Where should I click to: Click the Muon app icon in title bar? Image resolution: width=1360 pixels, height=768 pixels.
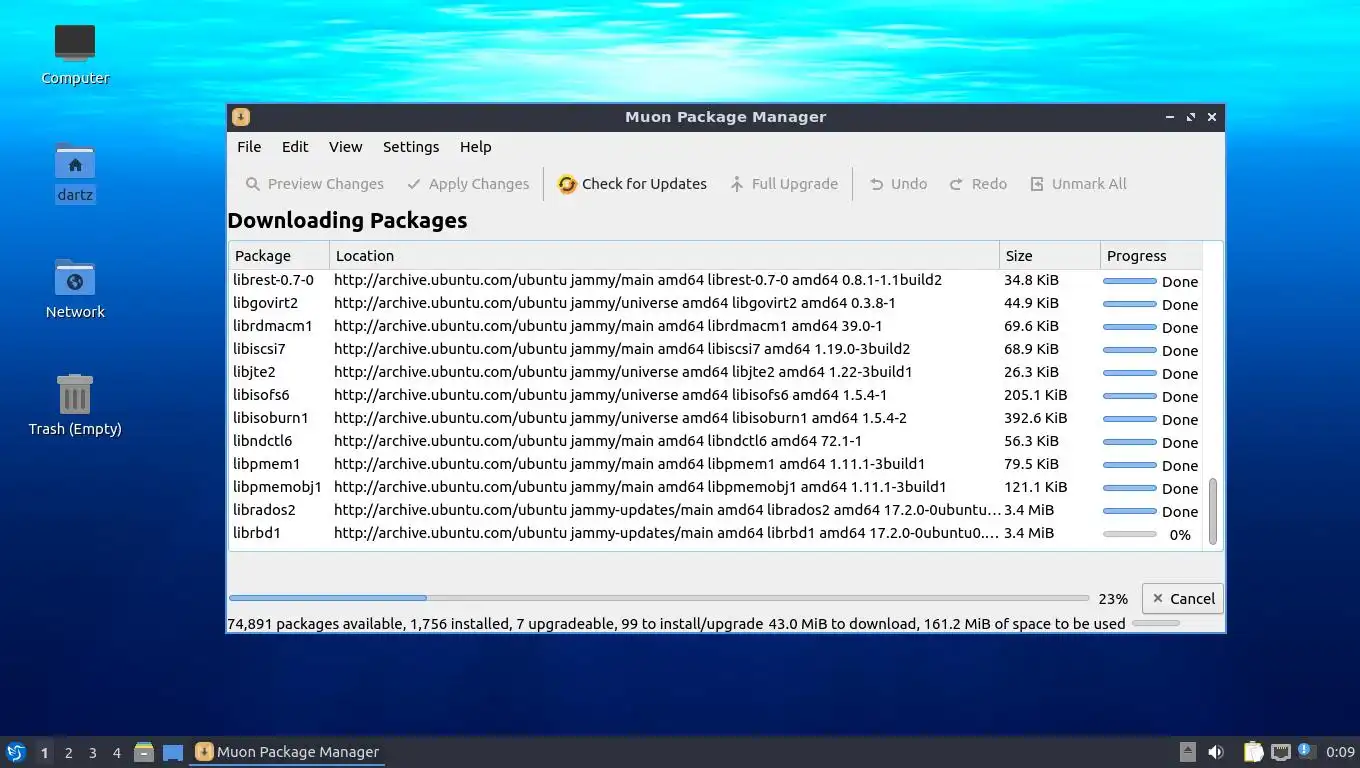(x=241, y=117)
